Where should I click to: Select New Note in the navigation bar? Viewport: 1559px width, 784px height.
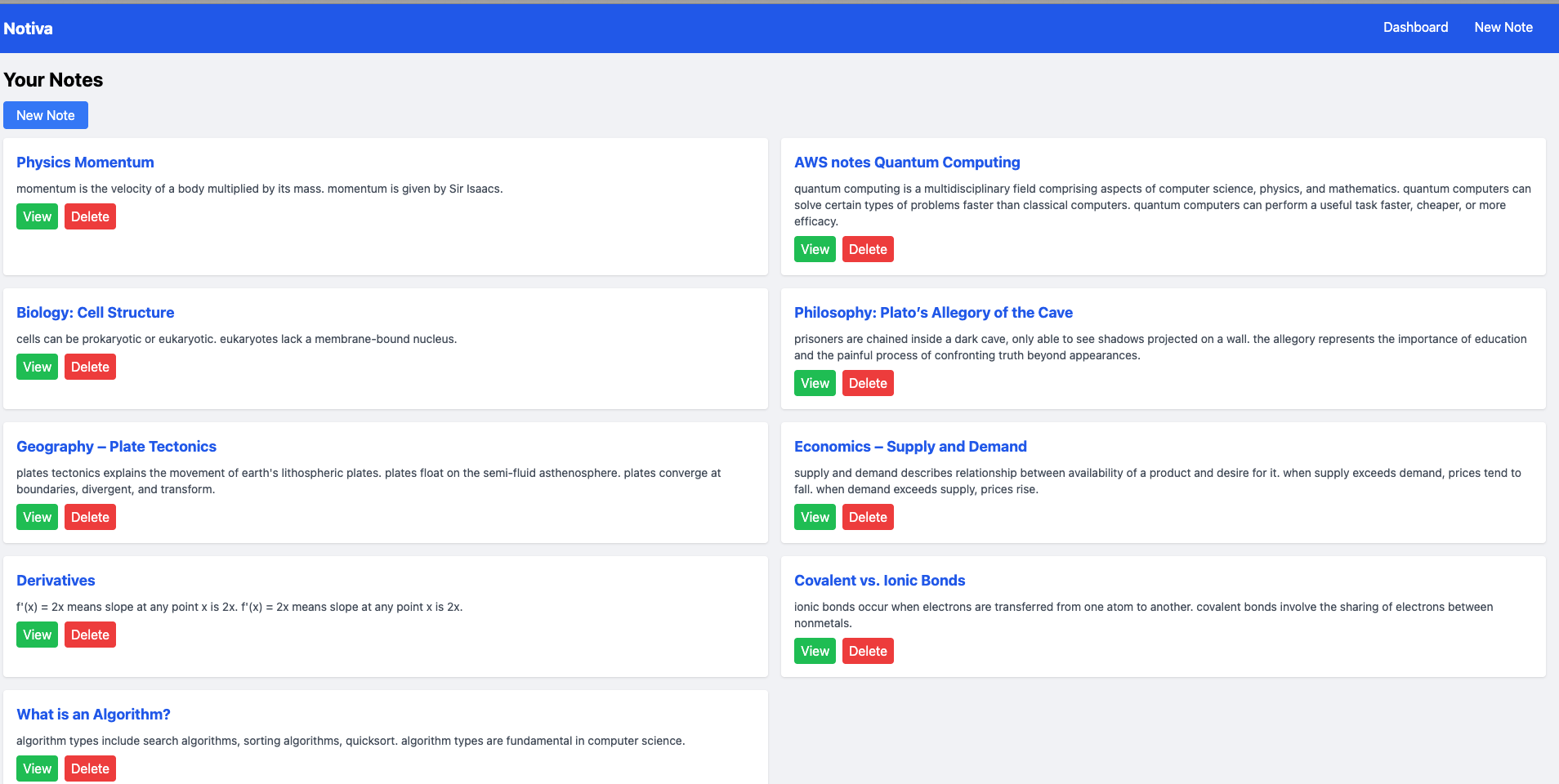pos(1503,27)
